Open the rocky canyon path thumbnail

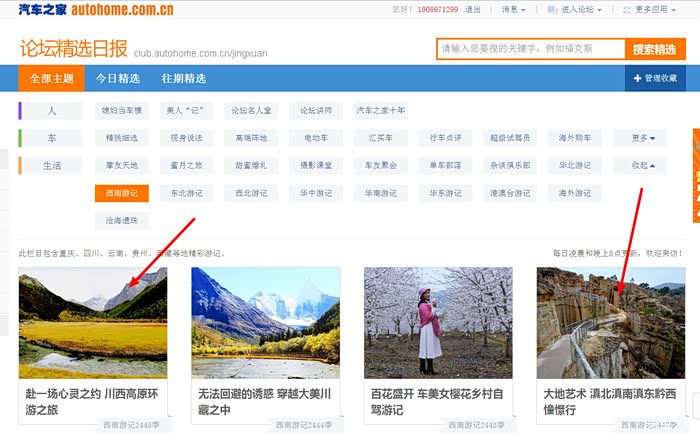611,323
